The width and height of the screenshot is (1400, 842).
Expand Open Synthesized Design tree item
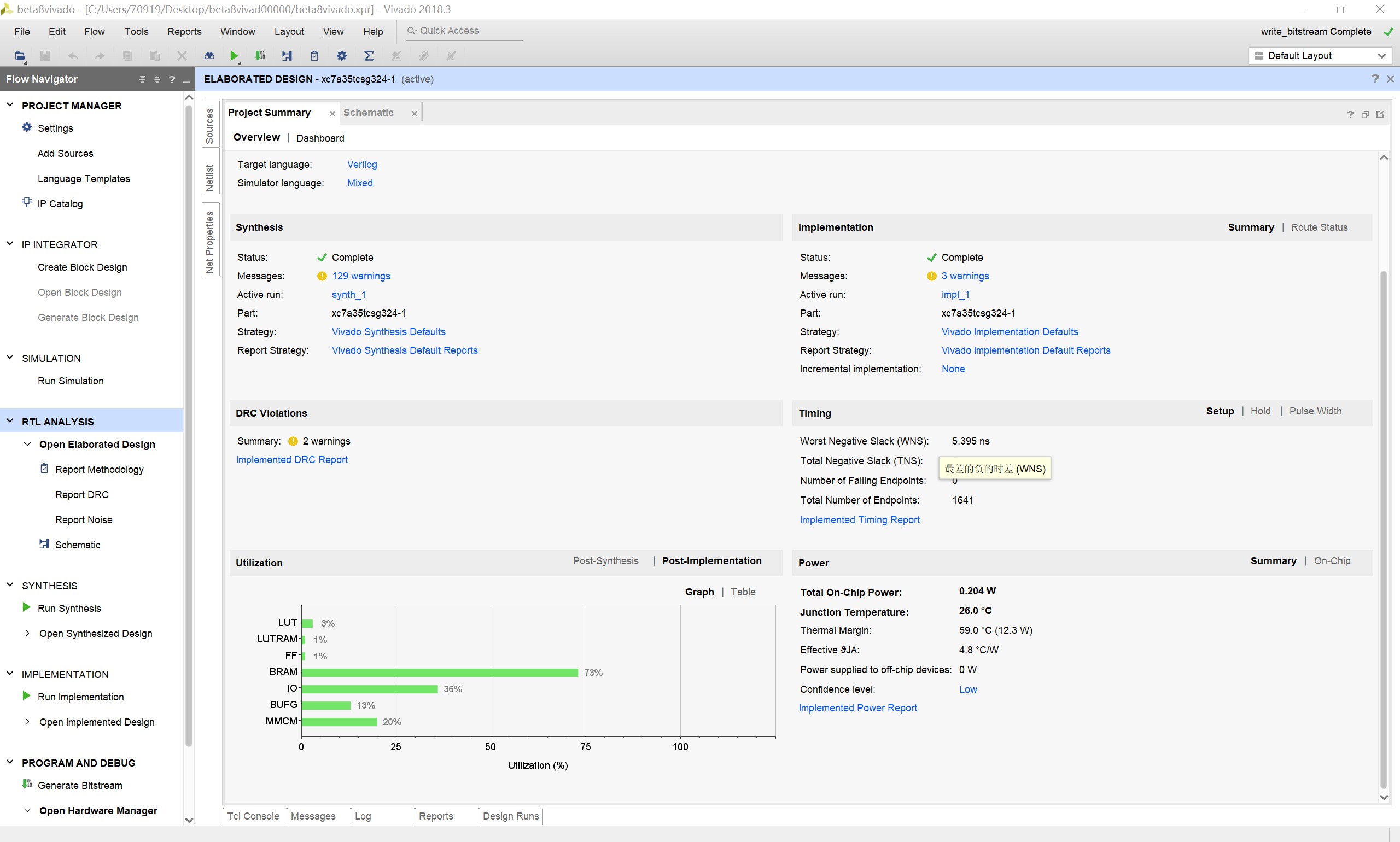[x=27, y=633]
